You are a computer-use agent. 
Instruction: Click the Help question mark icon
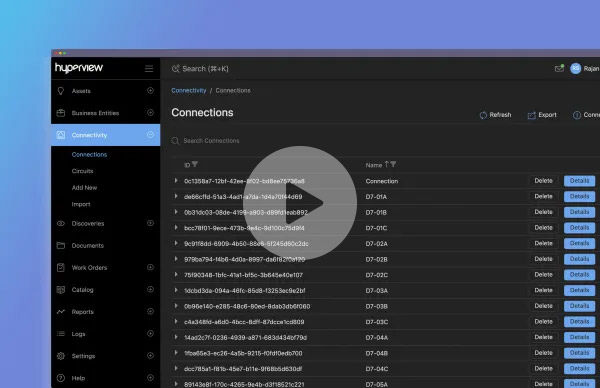coord(60,378)
